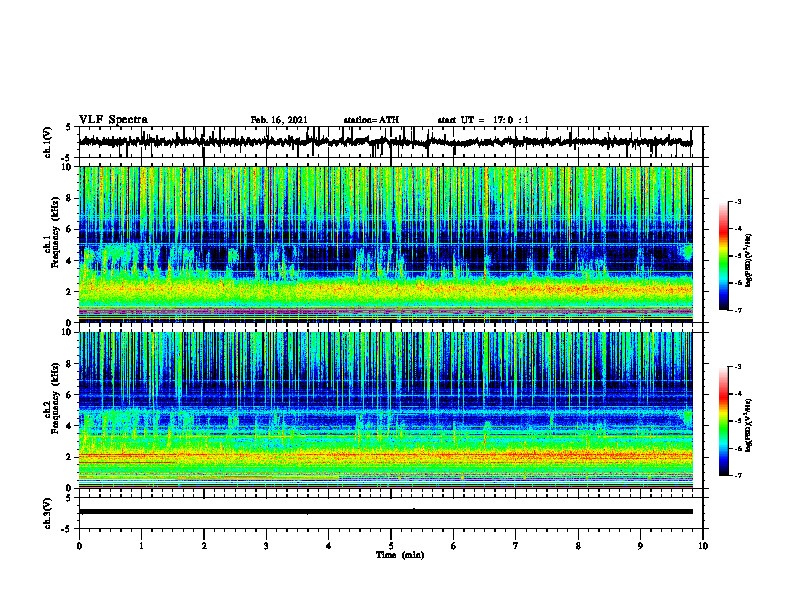
Task: Click the 'station=ATH' label
Action: [x=371, y=120]
